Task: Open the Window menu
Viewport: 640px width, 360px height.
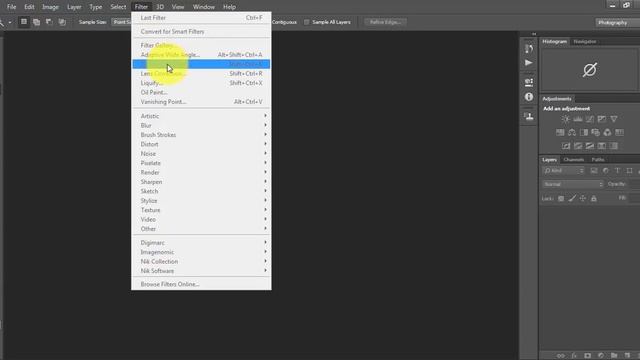Action: [204, 7]
